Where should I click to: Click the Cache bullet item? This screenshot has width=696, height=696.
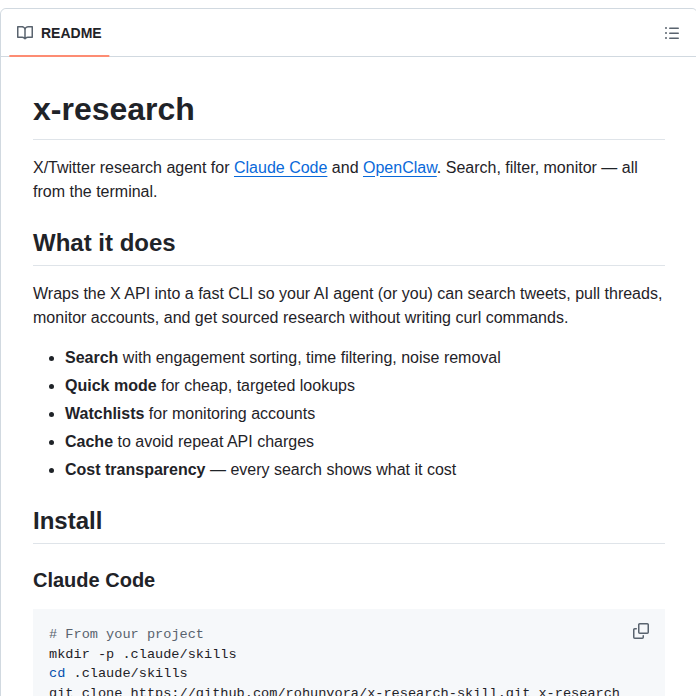[89, 441]
